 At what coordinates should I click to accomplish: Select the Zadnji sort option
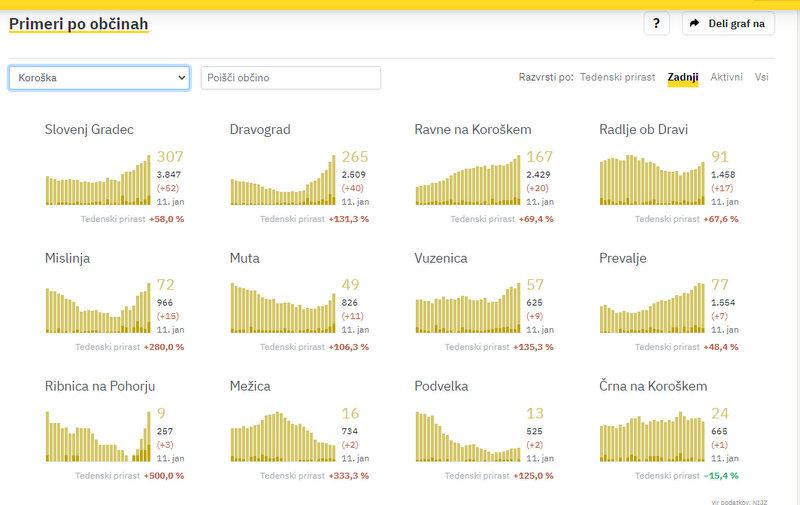point(683,77)
